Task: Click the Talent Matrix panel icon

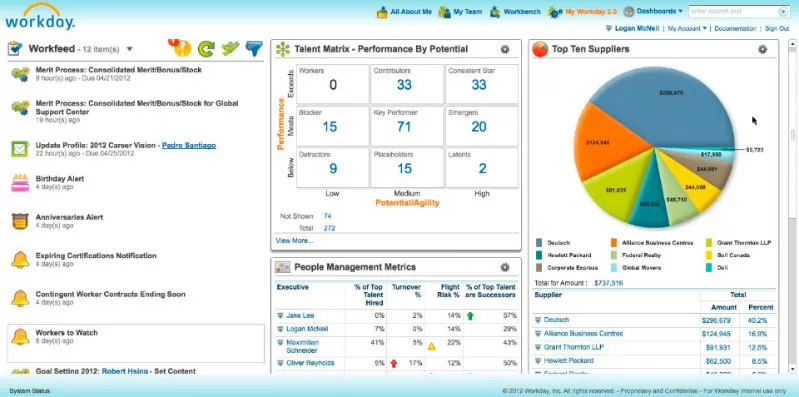Action: [x=282, y=49]
